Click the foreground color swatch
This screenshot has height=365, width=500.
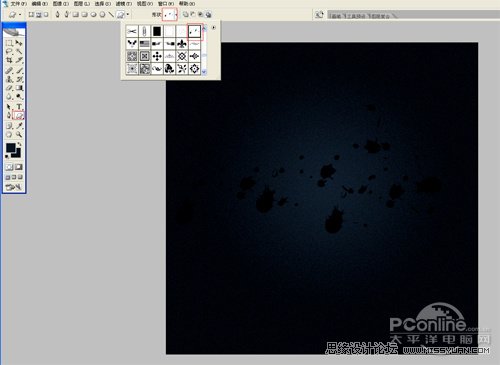pyautogui.click(x=11, y=148)
